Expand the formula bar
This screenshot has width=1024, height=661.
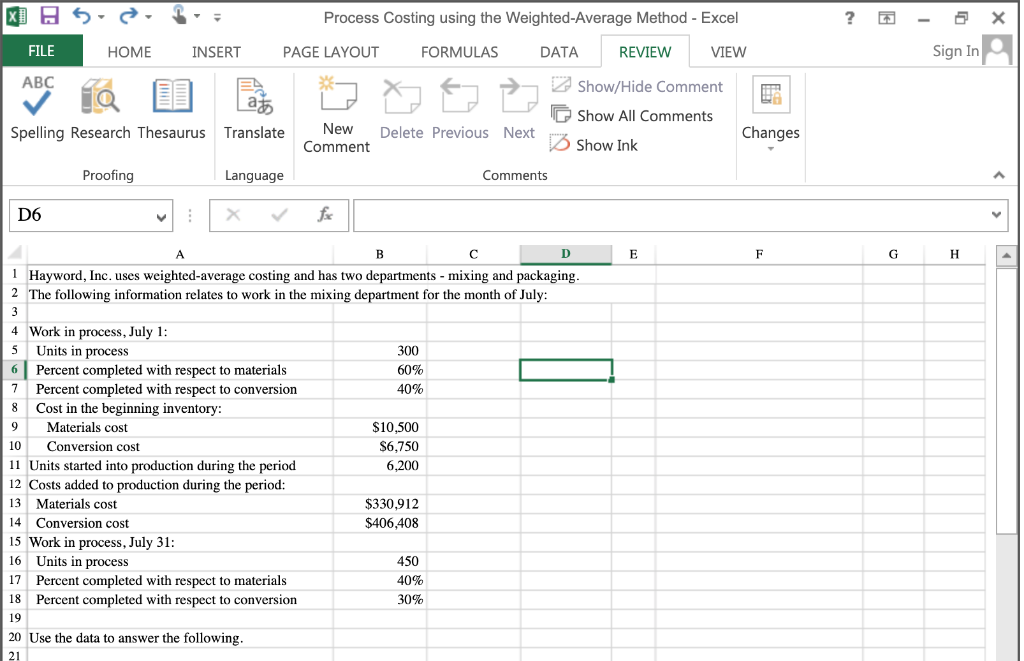[x=996, y=214]
